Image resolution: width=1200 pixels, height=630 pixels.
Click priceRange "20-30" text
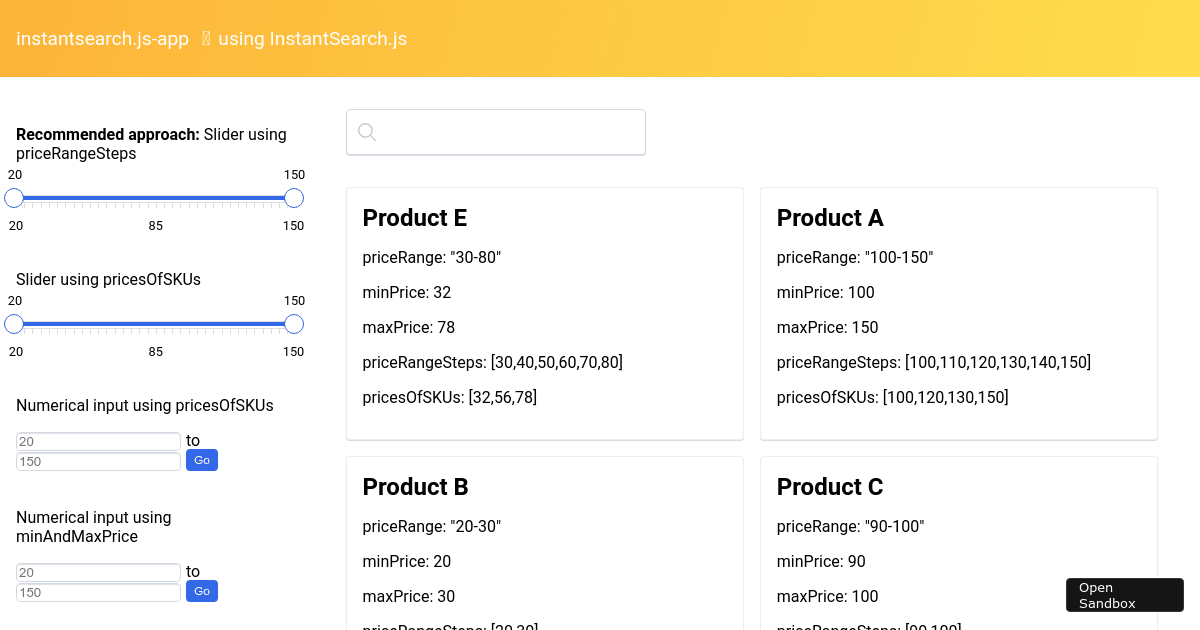tap(432, 526)
